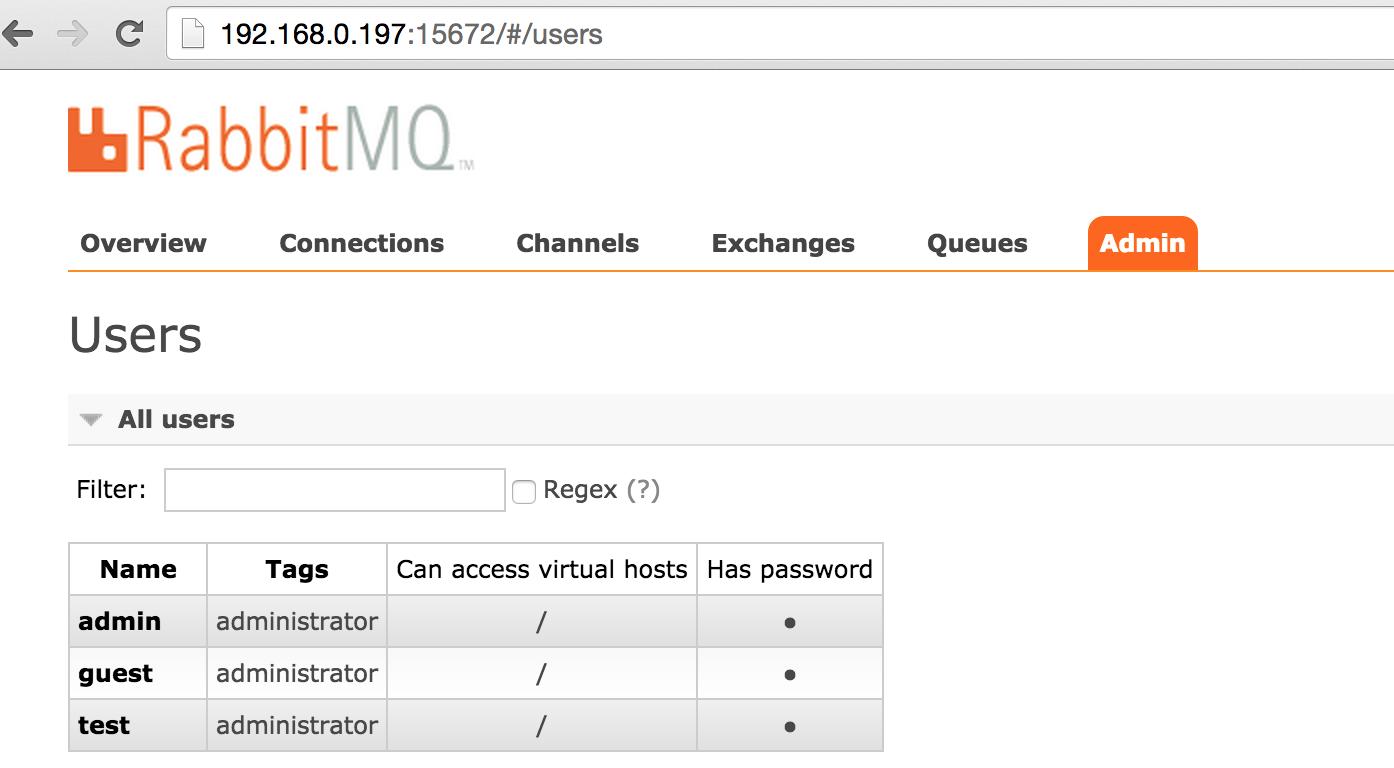Select the Queues tab

(977, 243)
